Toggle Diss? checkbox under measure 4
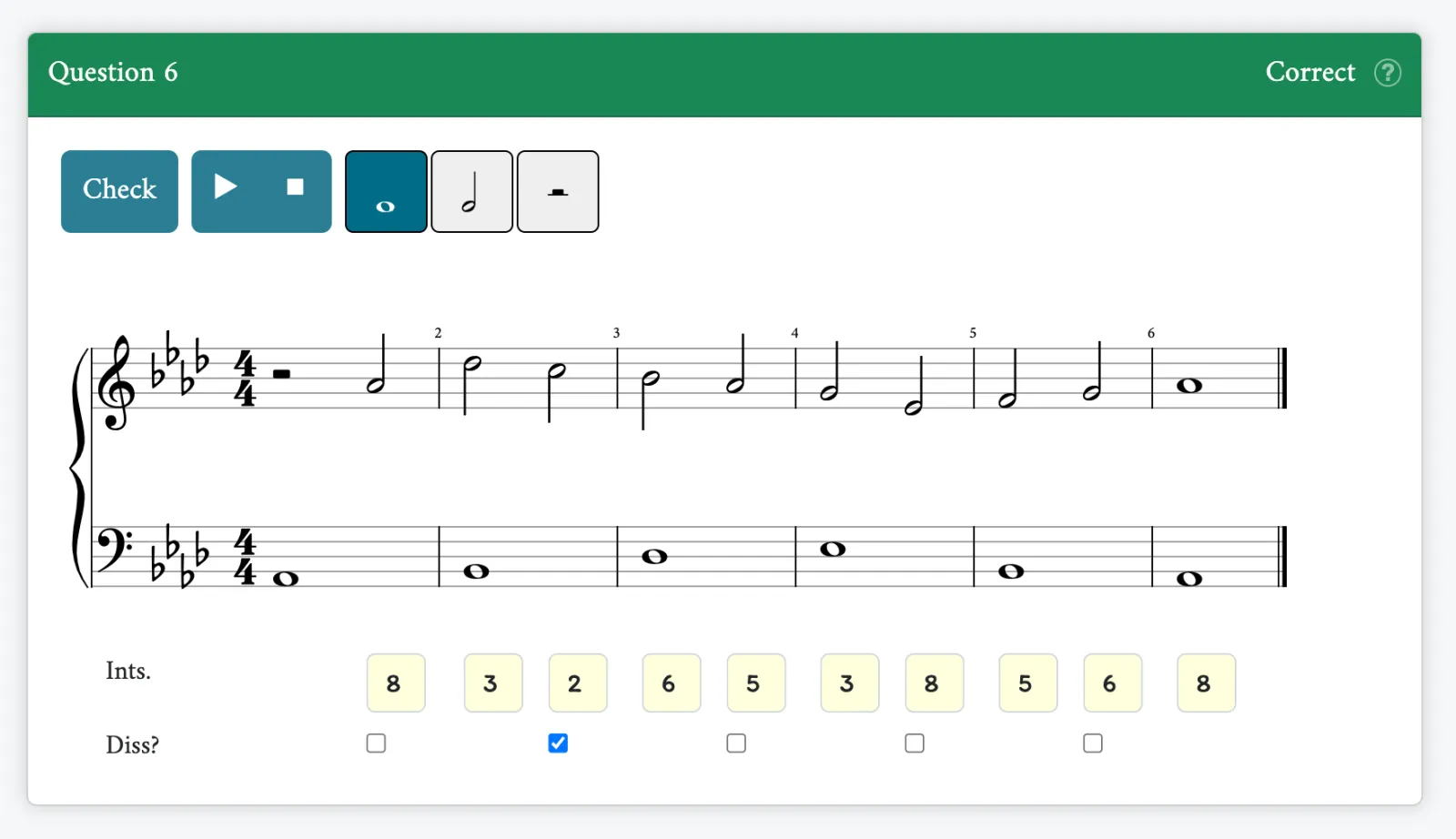1456x839 pixels. 915,743
